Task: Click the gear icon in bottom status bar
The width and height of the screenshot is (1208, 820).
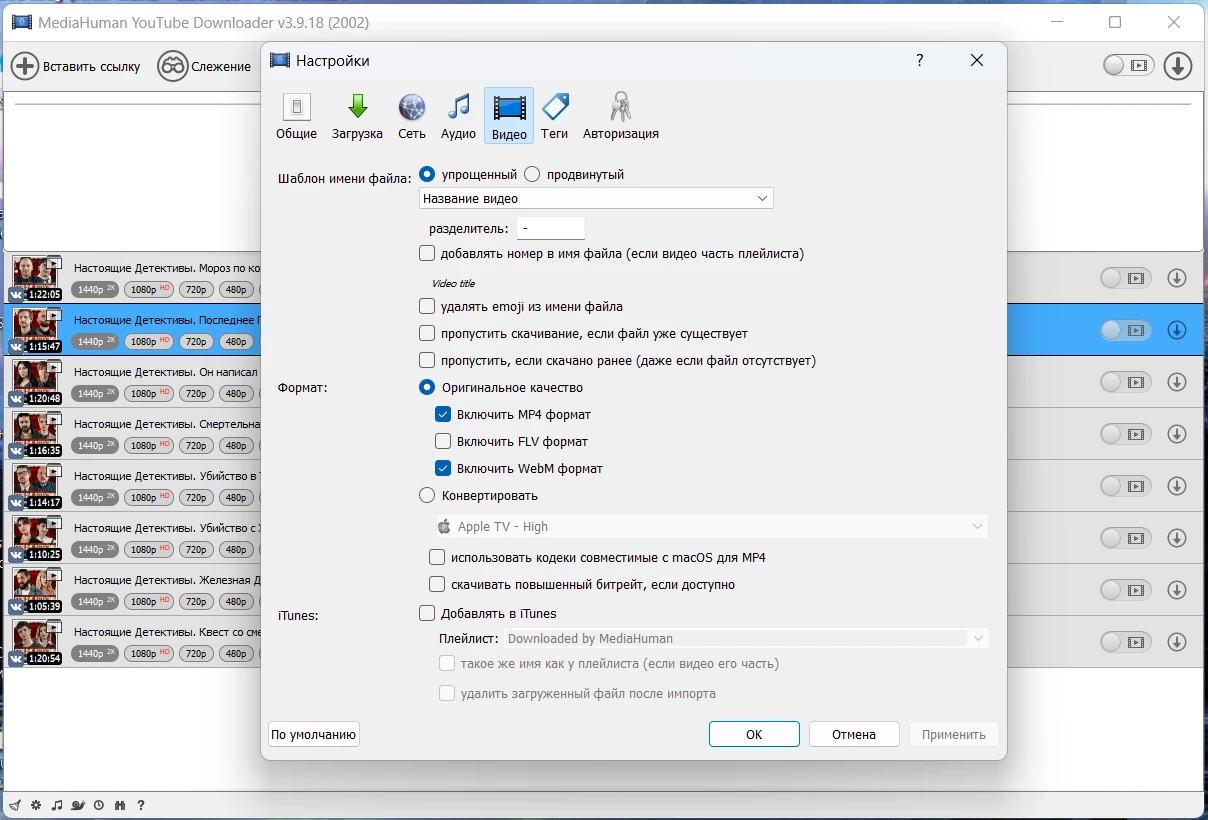Action: coord(36,805)
